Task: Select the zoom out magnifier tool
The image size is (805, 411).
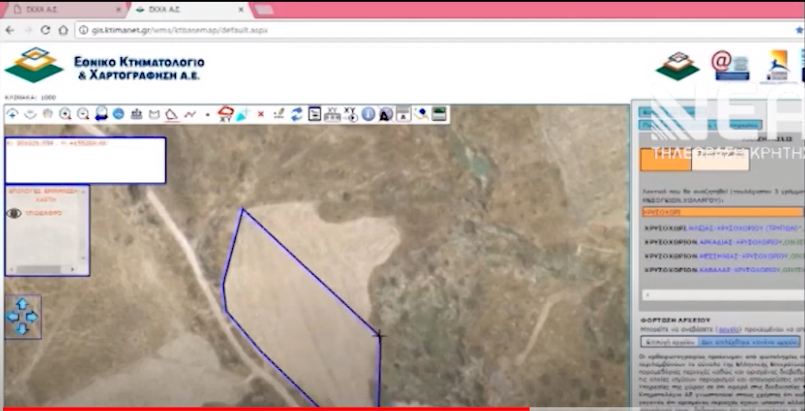Action: [83, 114]
